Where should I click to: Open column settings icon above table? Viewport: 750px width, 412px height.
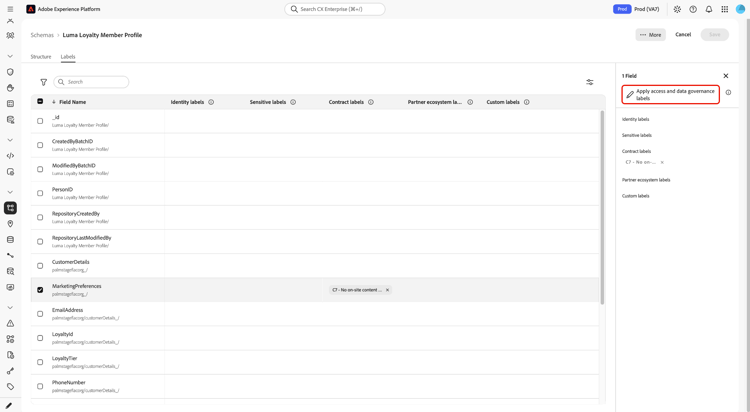click(x=590, y=82)
